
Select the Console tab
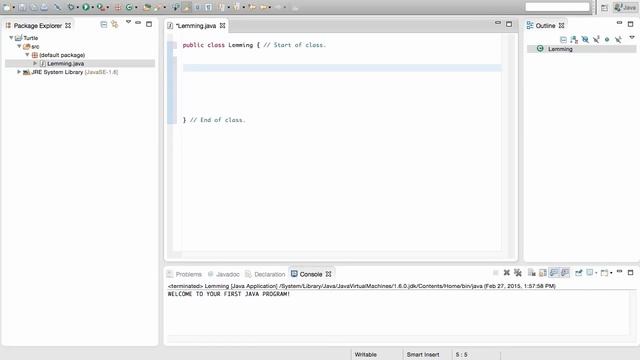[x=311, y=274]
